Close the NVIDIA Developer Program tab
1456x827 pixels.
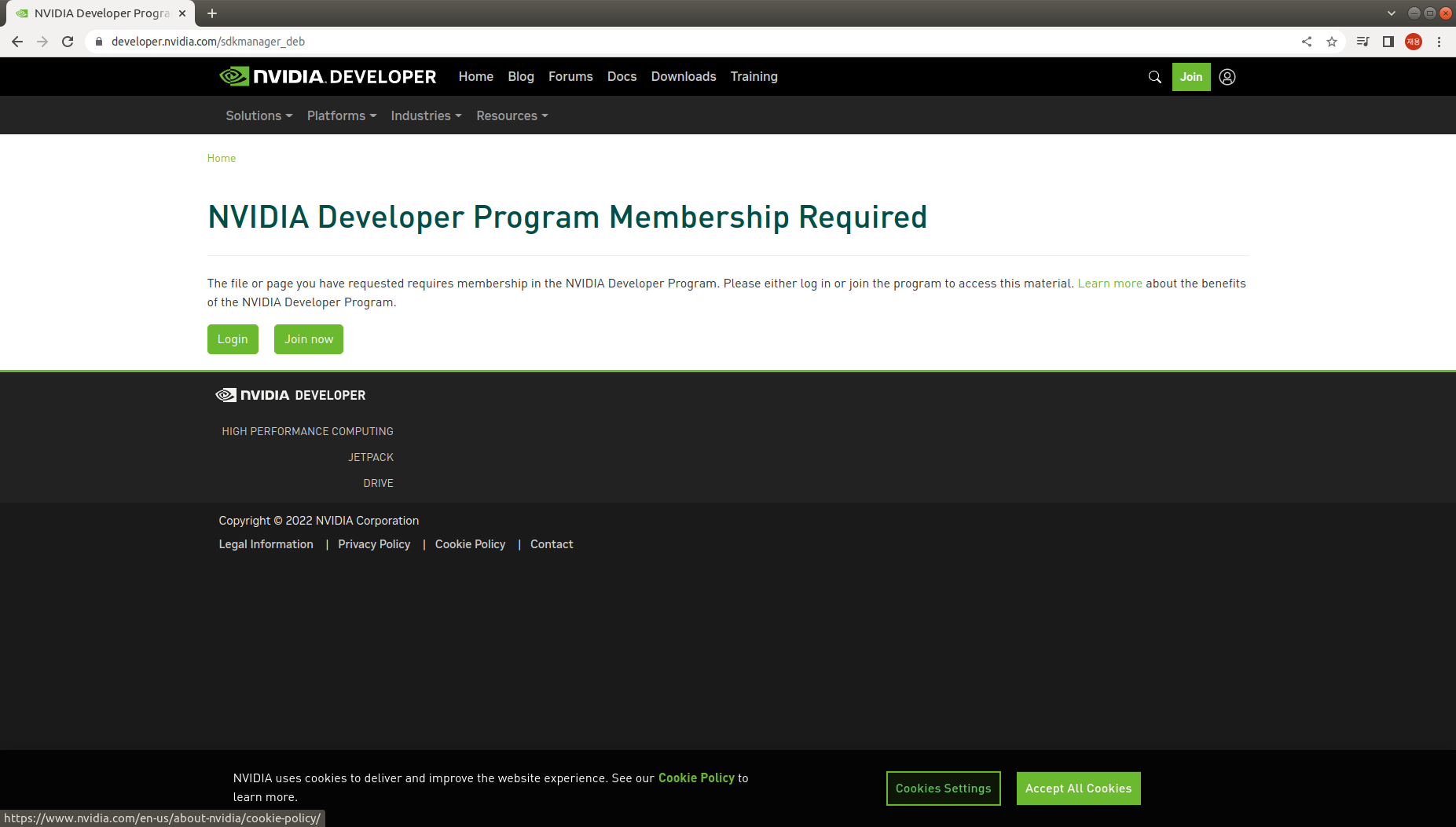pyautogui.click(x=182, y=13)
